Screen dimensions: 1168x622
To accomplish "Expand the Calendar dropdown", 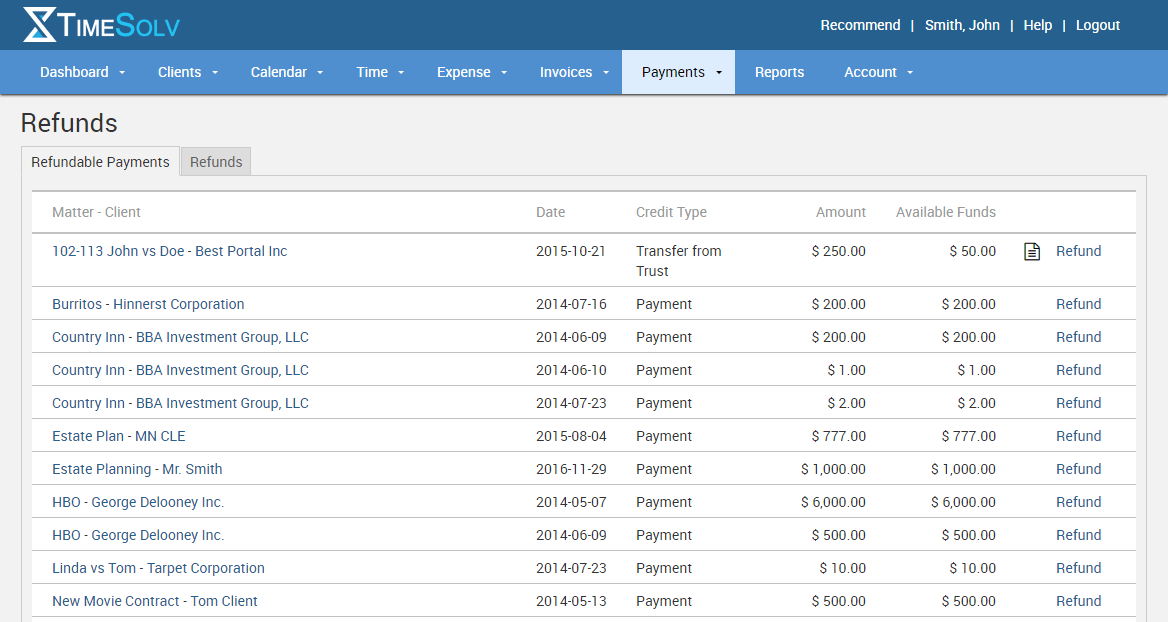I will [x=286, y=72].
